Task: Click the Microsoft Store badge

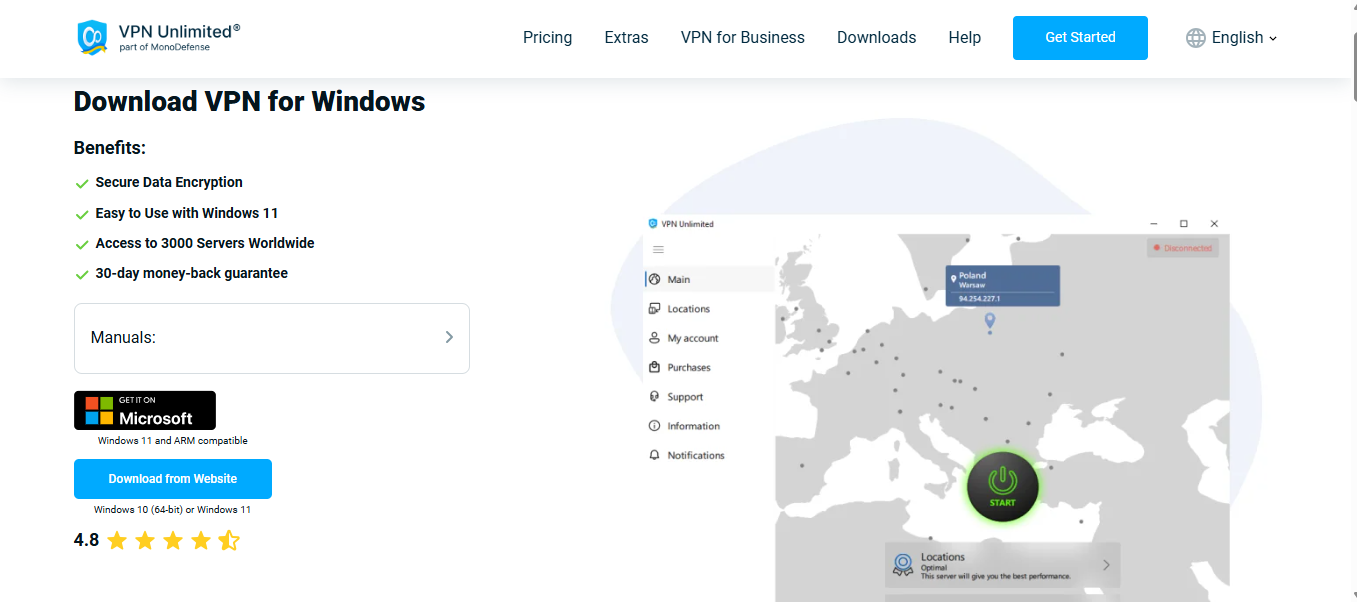Action: [145, 411]
